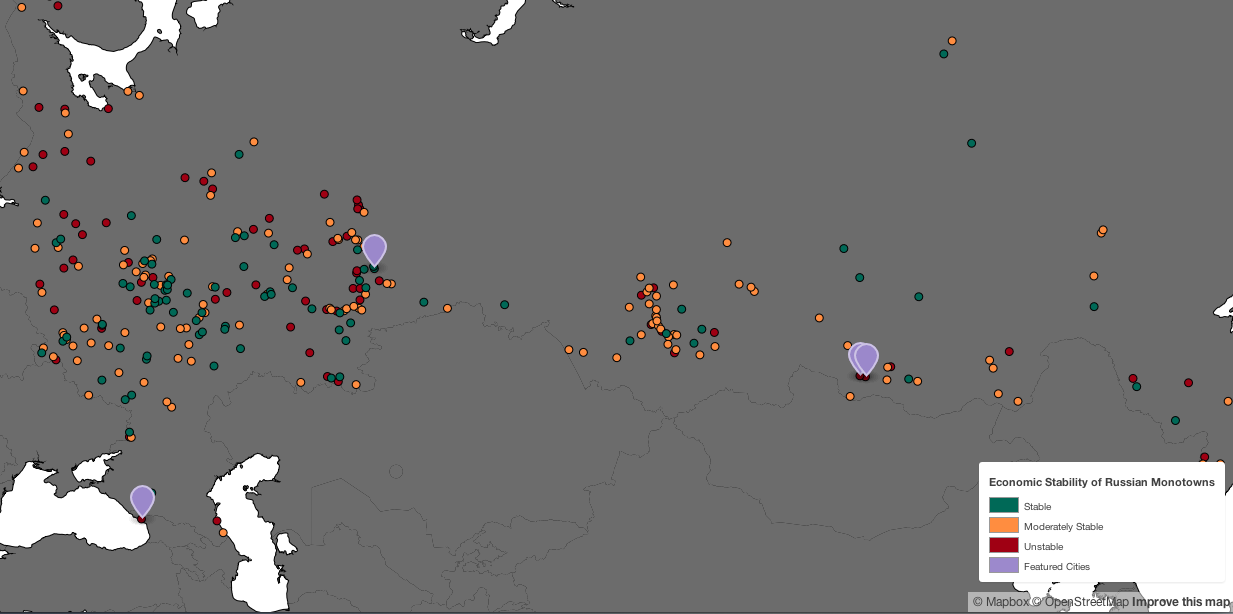Screen dimensions: 1233x614
Task: Click the right-hand purple pin in Siberia pair
Action: pos(867,358)
